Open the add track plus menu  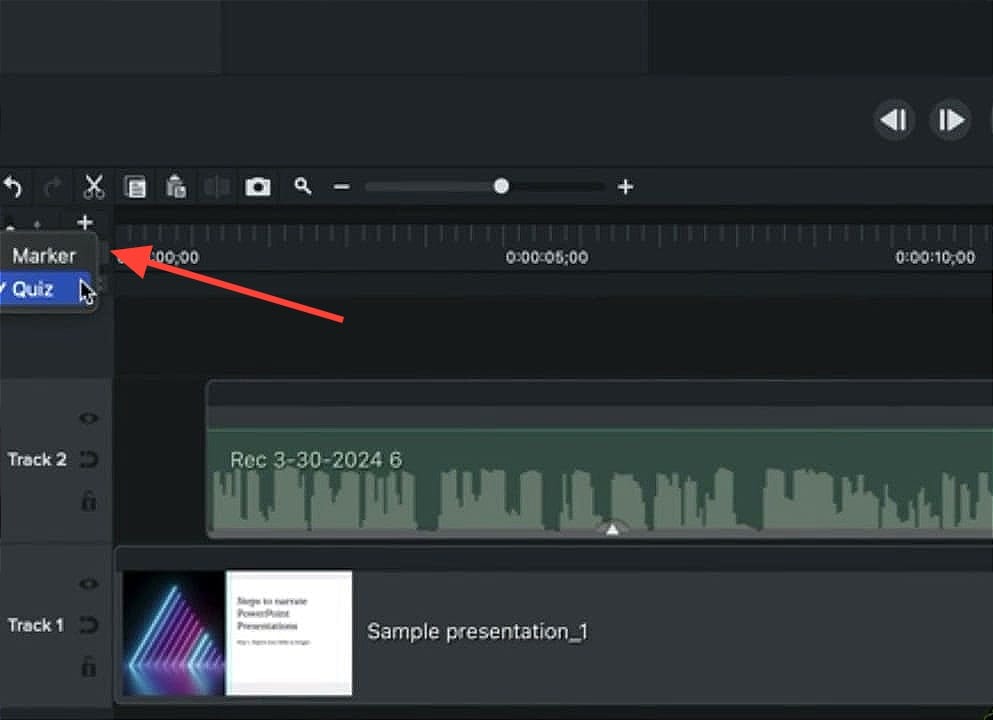(x=85, y=222)
